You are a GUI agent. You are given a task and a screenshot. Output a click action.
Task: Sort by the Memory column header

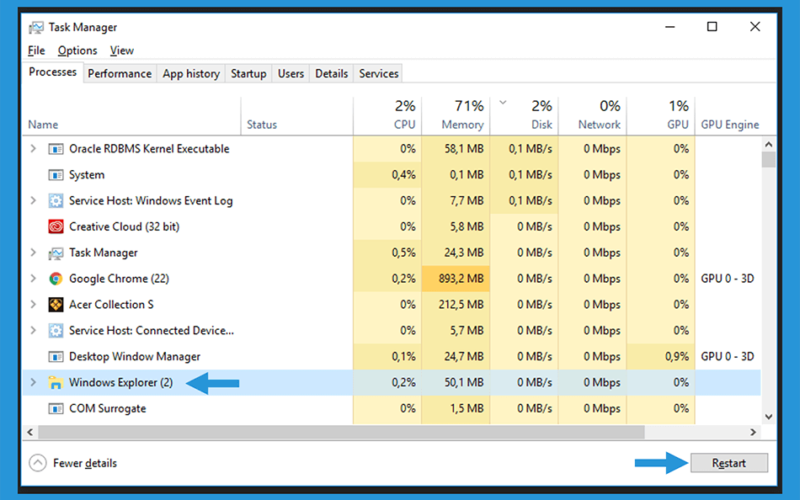pos(456,116)
